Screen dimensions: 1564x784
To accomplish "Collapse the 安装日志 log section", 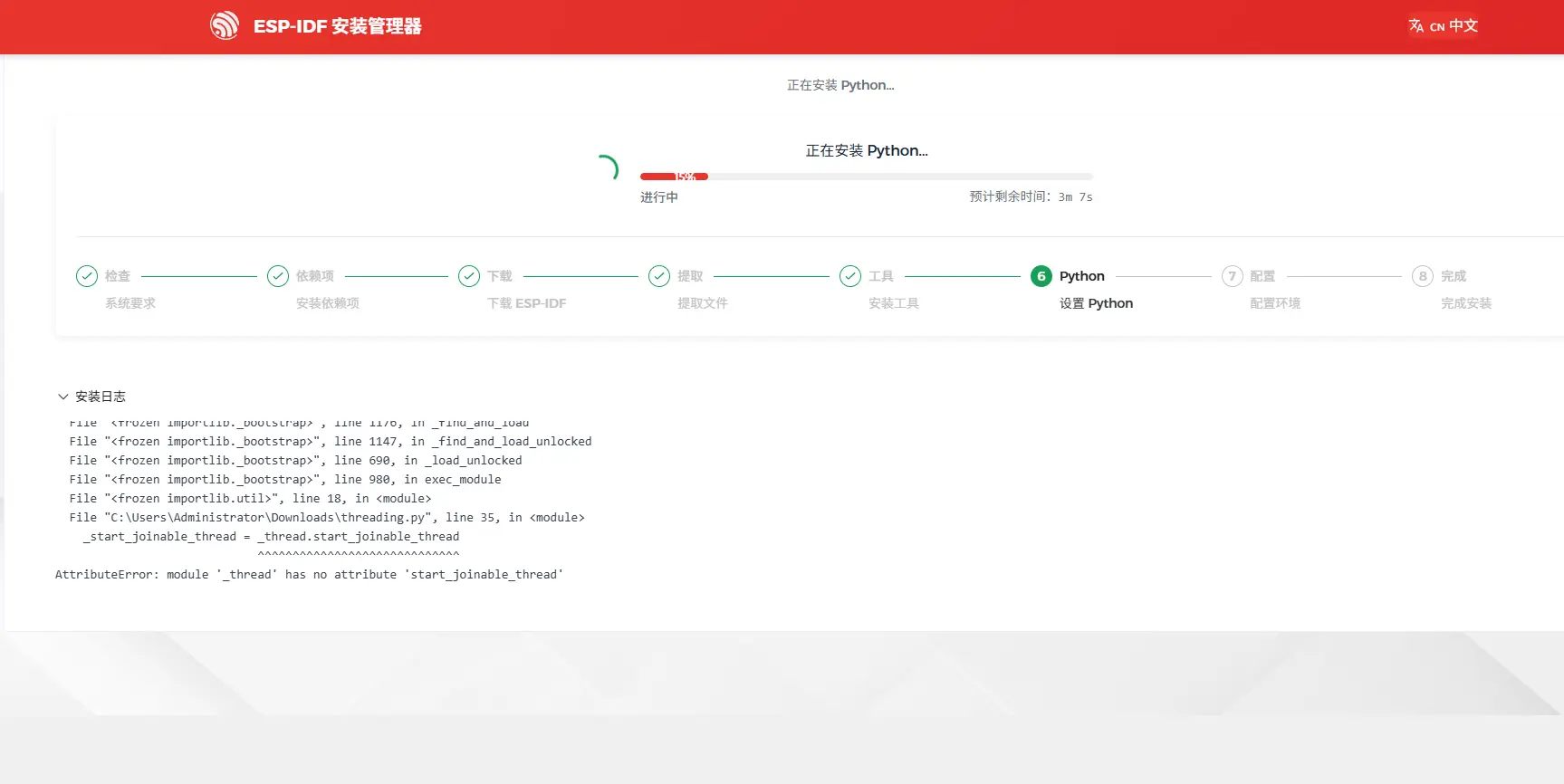I will [x=91, y=397].
